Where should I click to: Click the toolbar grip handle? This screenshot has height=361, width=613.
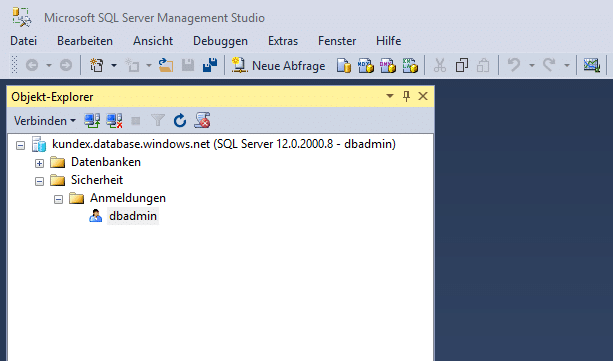pos(15,65)
